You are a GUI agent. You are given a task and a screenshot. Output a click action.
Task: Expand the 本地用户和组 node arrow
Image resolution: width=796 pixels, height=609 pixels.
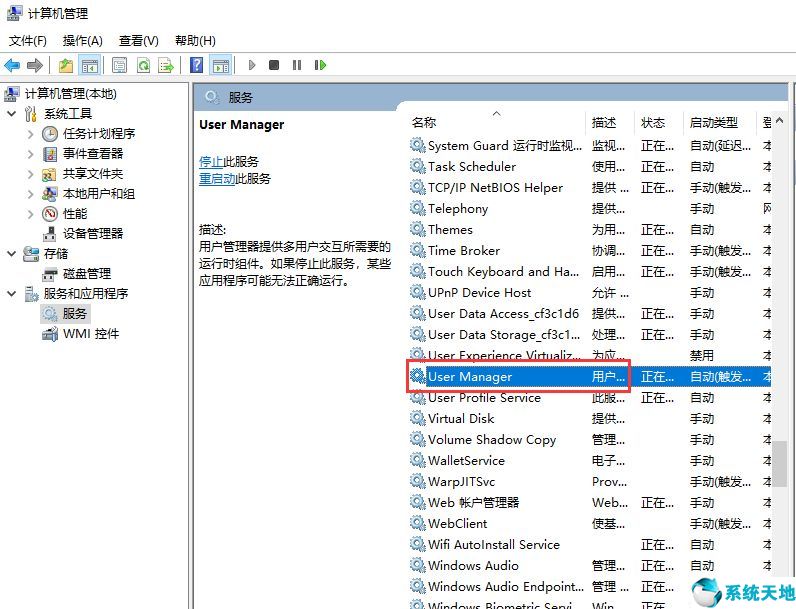[x=30, y=194]
